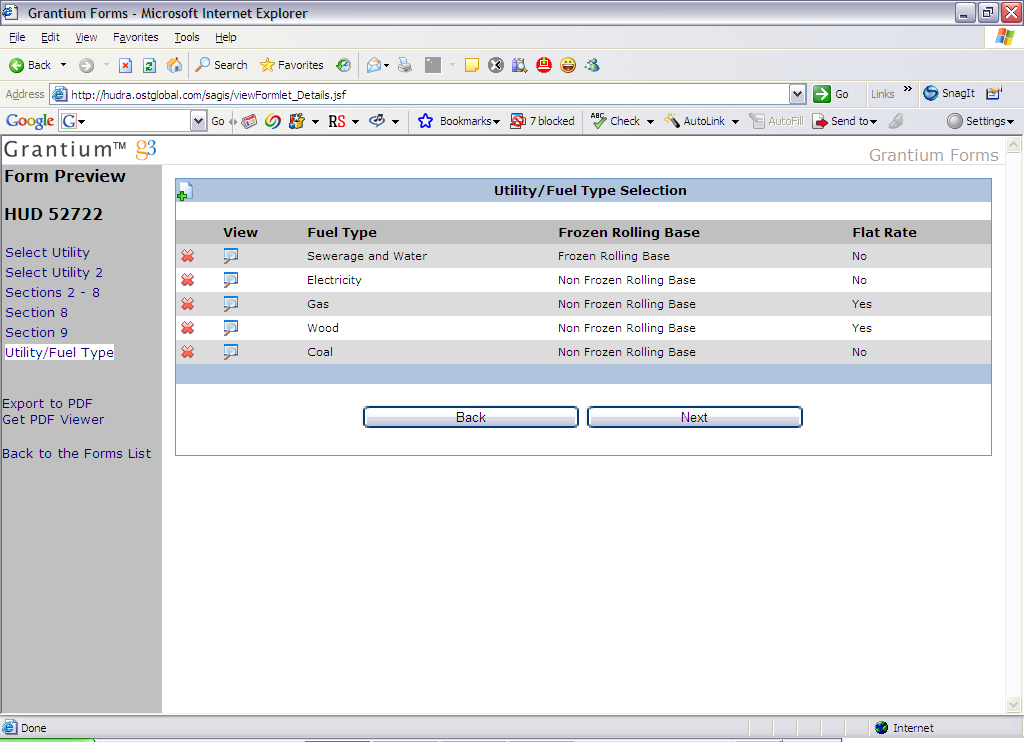Open the view icon for Wood

point(231,328)
